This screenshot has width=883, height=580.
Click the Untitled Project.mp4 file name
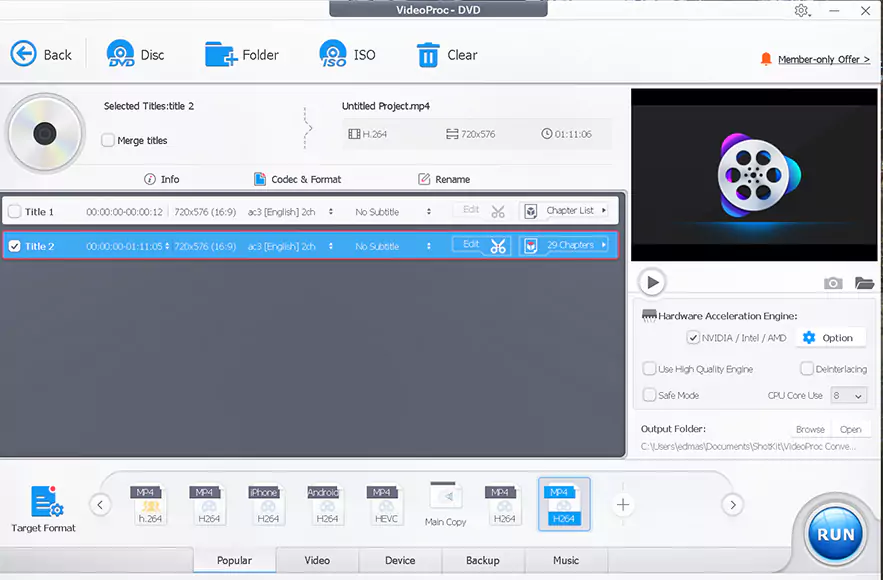386,106
